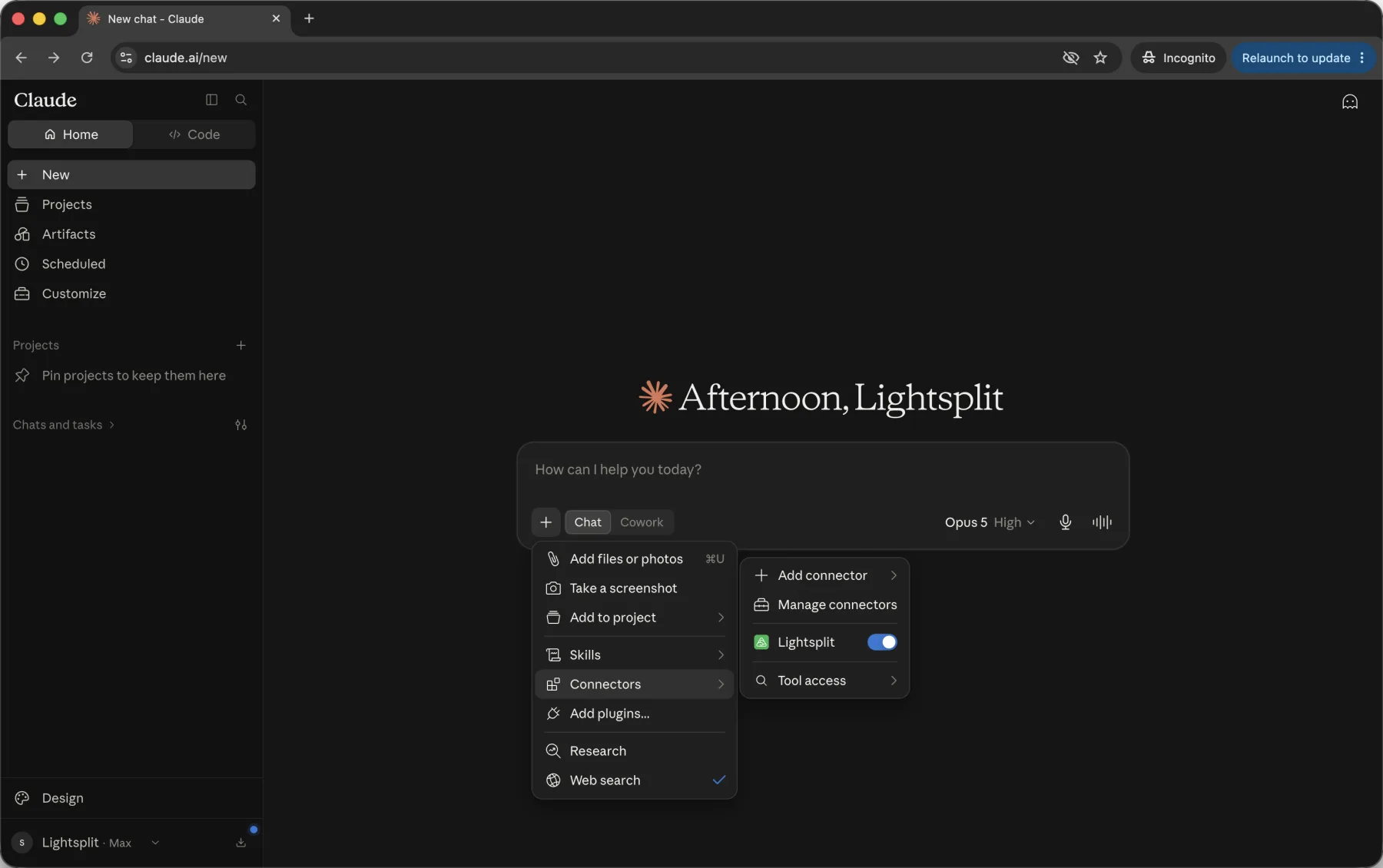Expand Add connector submenu

pos(825,575)
